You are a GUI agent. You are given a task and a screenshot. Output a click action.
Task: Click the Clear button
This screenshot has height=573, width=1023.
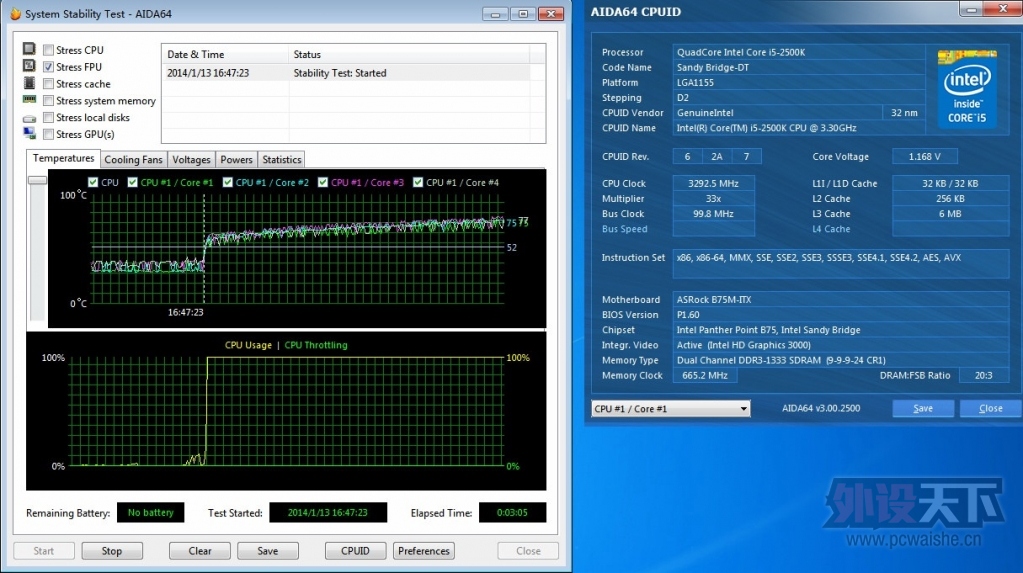point(200,551)
